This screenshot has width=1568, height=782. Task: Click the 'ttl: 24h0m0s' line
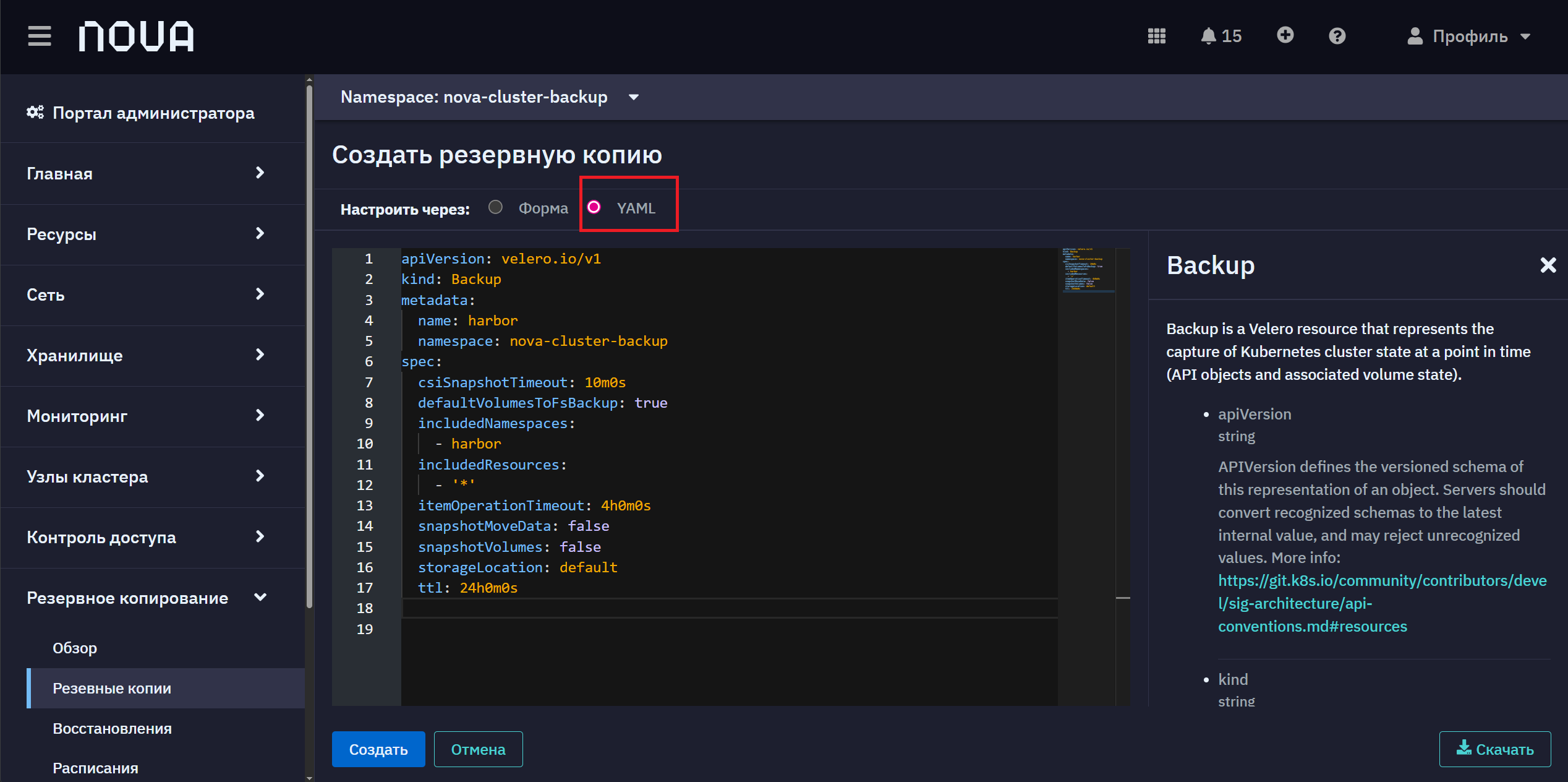[x=467, y=588]
